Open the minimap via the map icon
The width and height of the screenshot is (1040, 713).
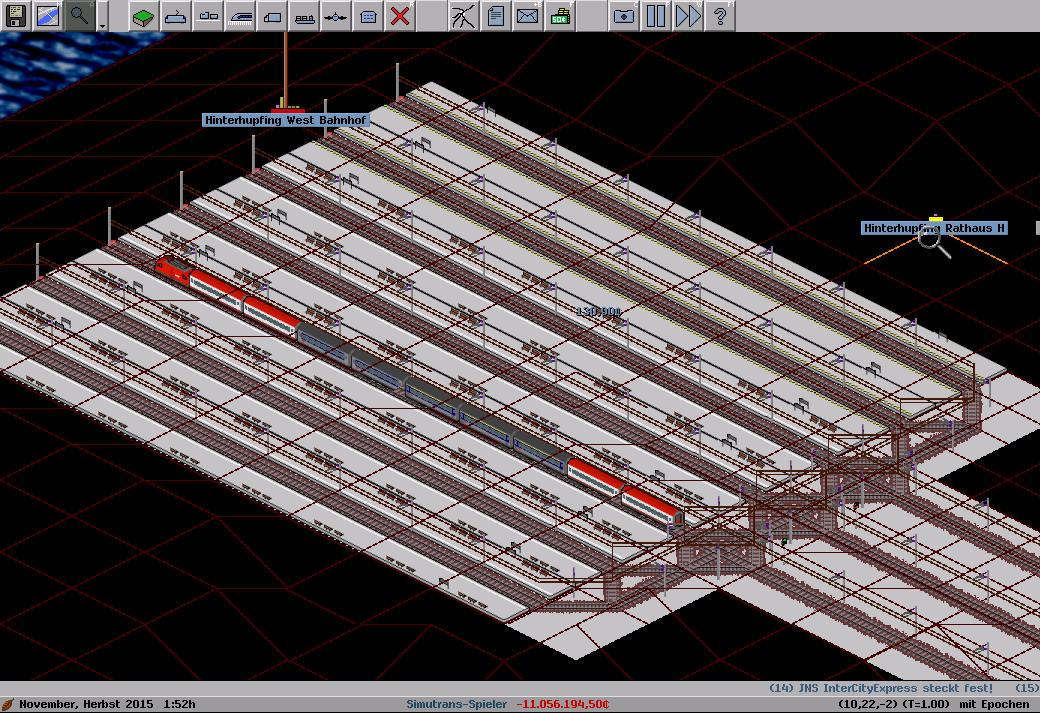48,15
